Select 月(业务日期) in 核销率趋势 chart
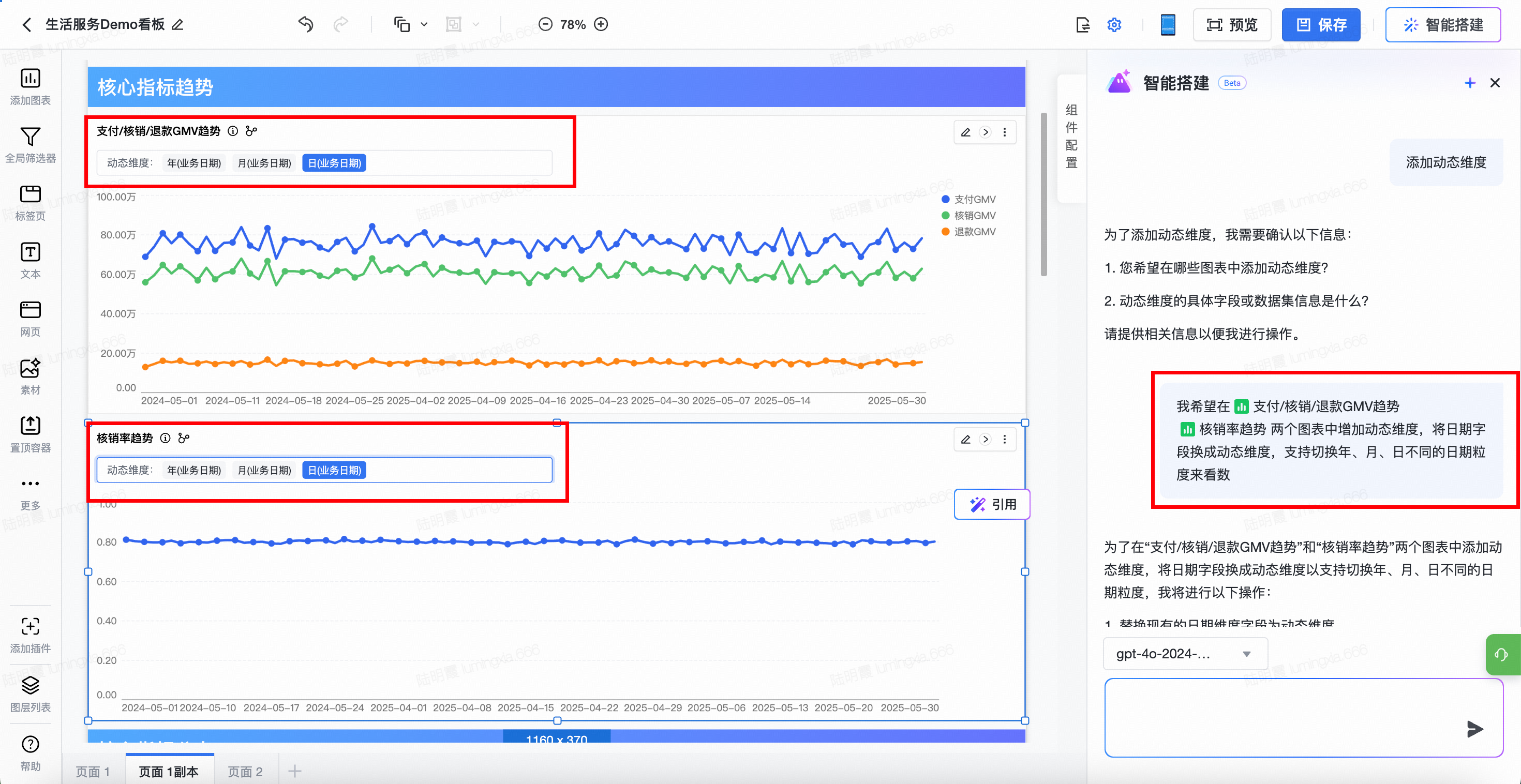 click(264, 471)
